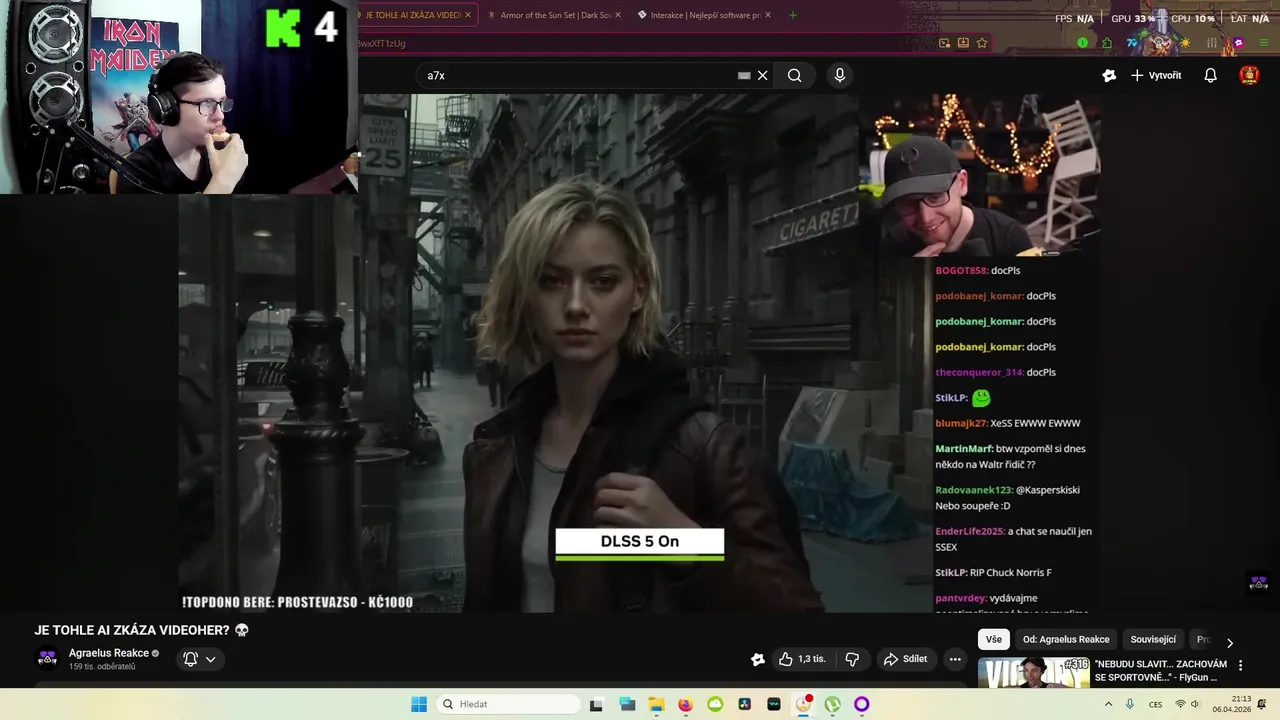Click the Vytvořit create button
This screenshot has height=720, width=1280.
pos(1156,75)
